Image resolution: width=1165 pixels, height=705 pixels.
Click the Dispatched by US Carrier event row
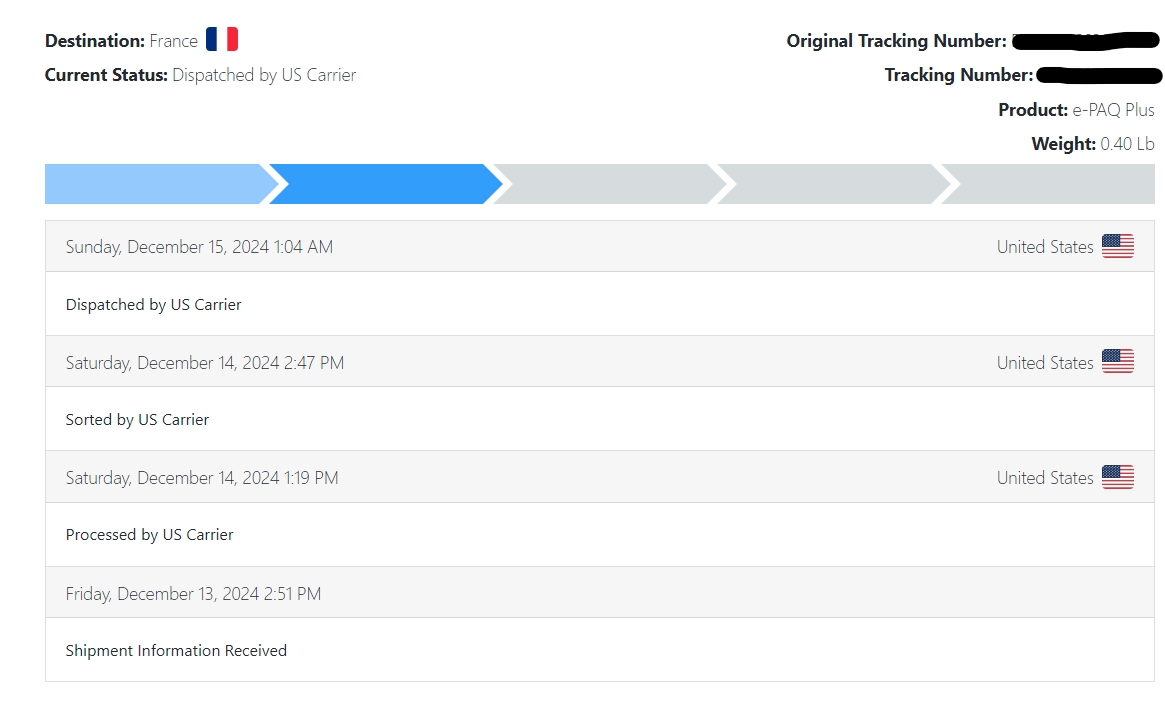600,304
